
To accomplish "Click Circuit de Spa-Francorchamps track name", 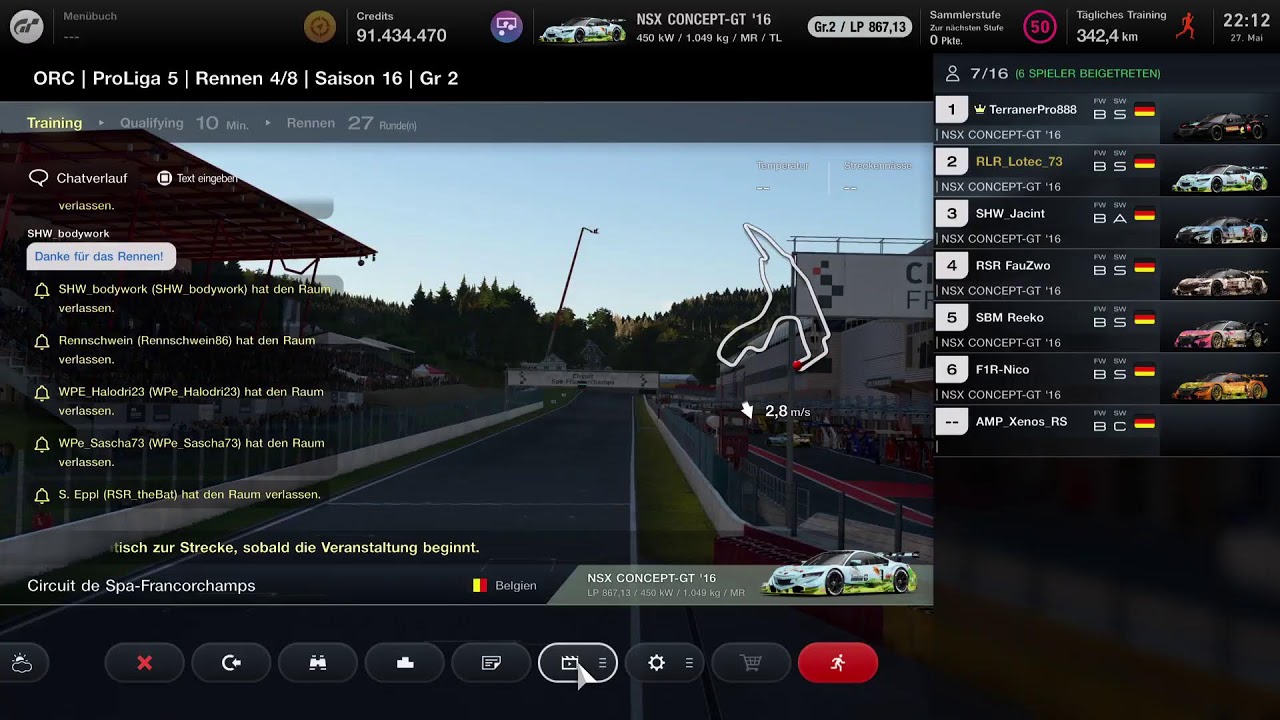I will click(141, 586).
